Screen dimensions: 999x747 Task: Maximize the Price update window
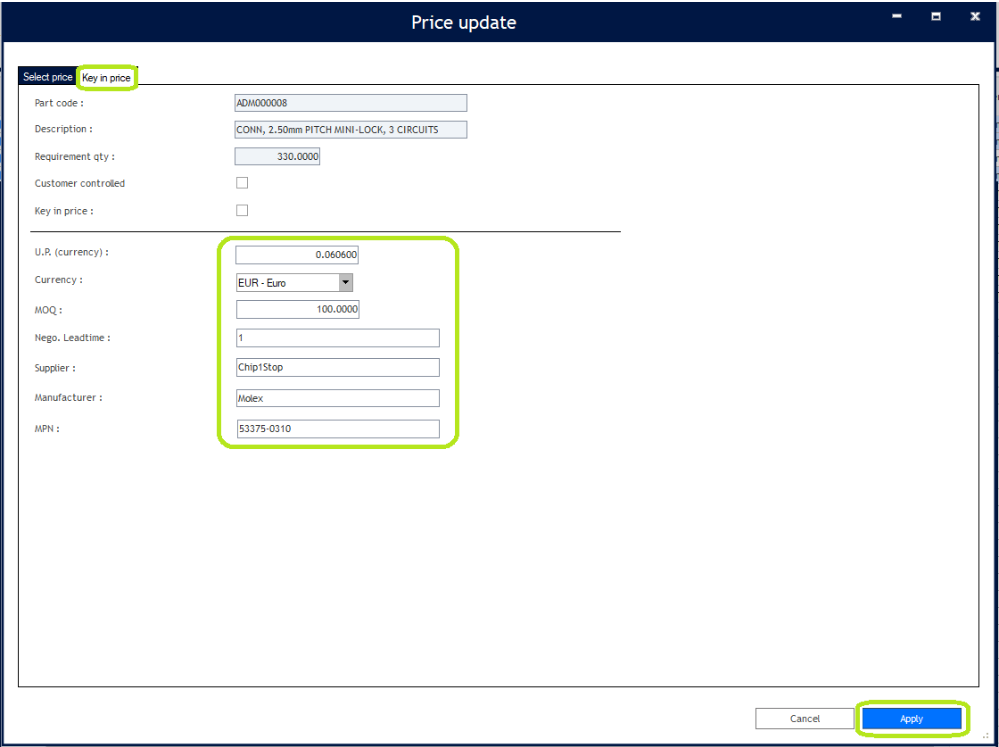click(935, 16)
